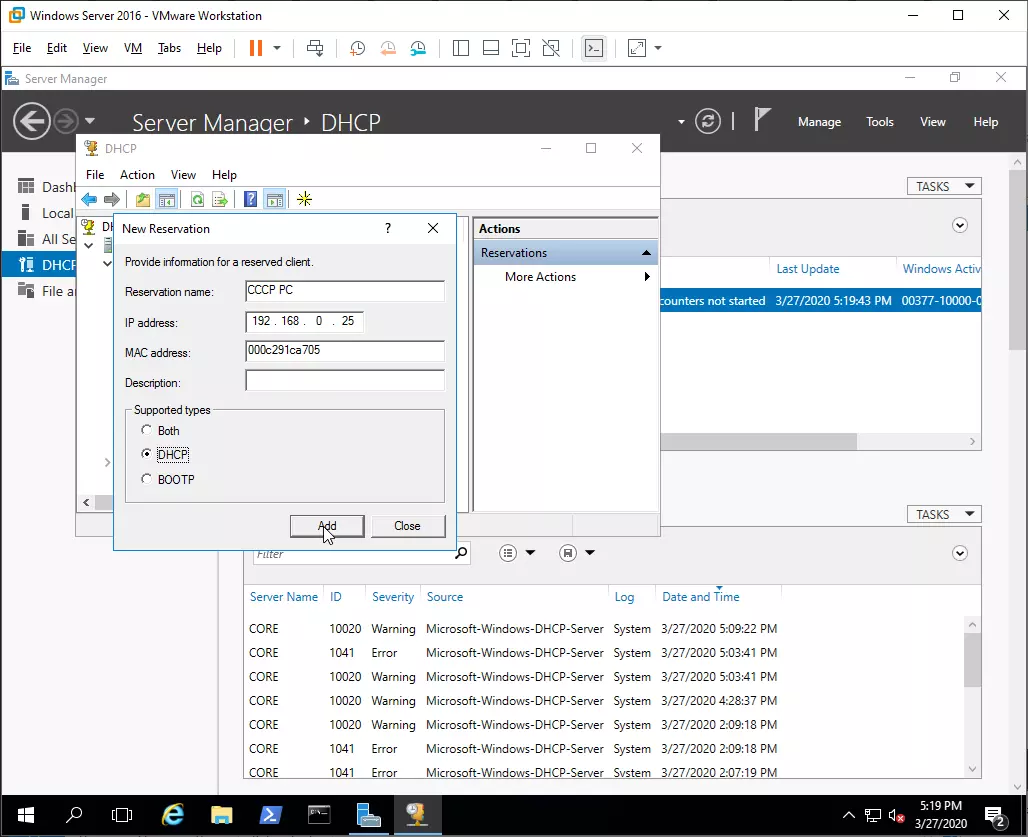Click Export List icon in DHCP toolbar

220,199
